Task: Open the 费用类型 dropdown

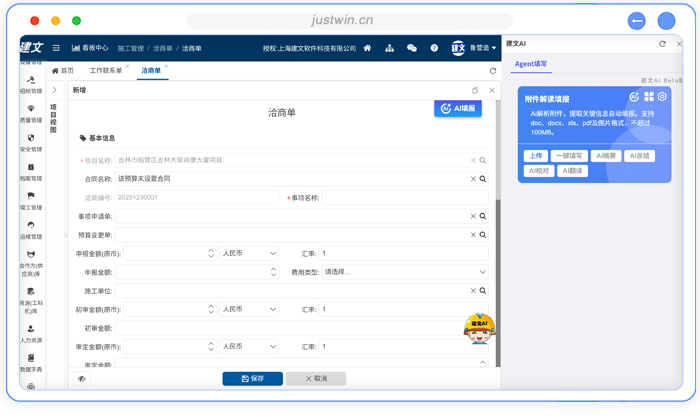Action: [x=403, y=272]
